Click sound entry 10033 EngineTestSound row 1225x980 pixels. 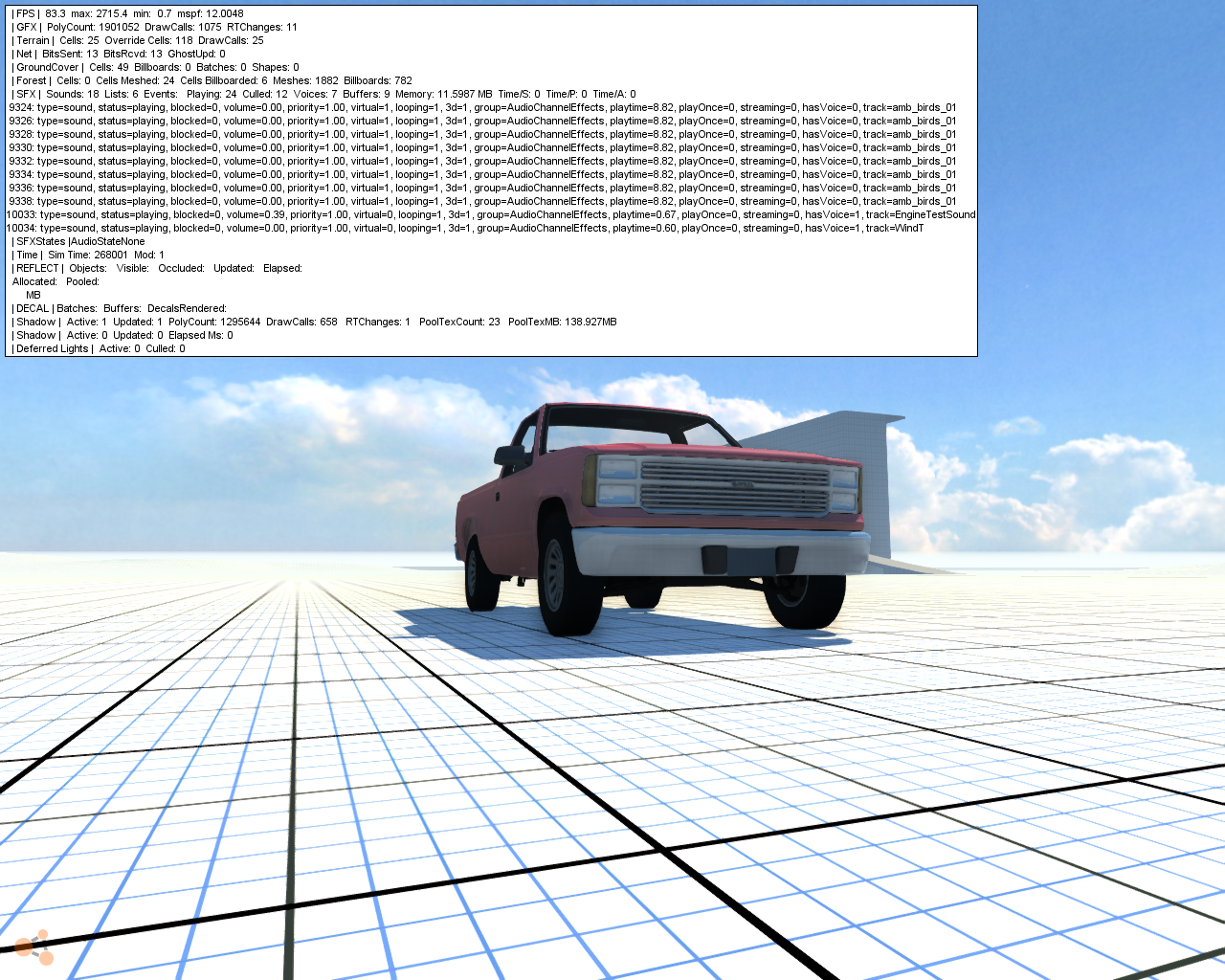point(491,214)
